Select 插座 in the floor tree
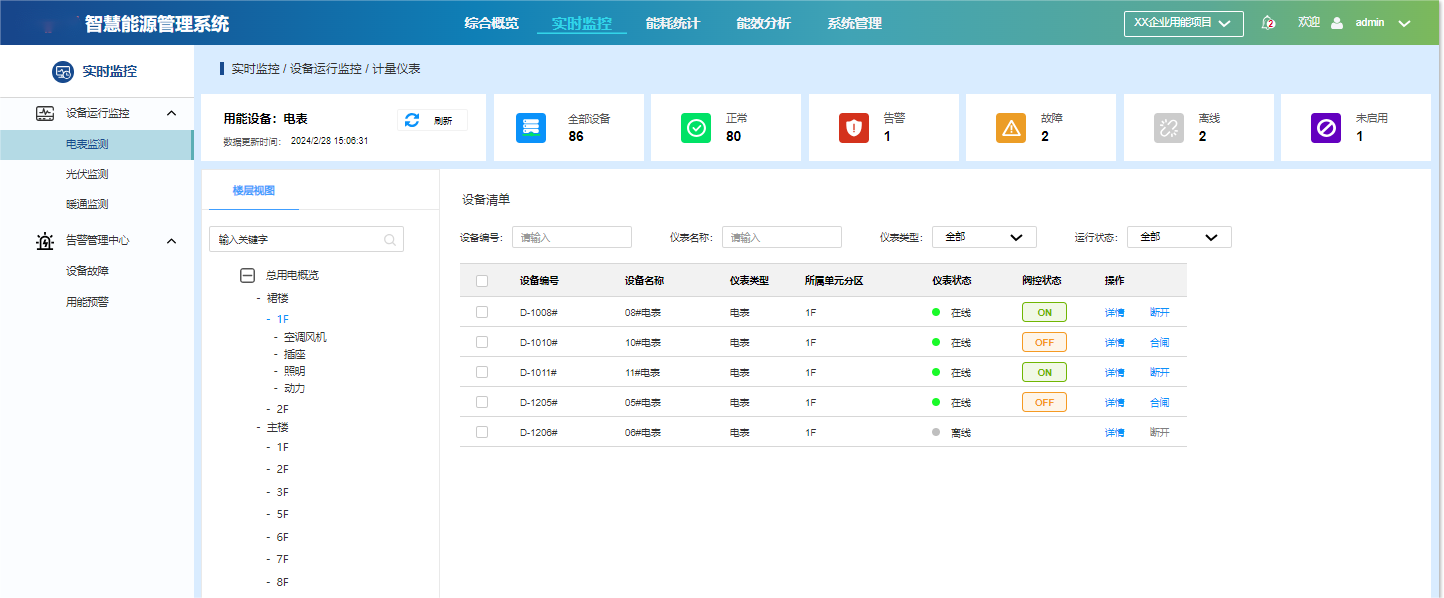Viewport: 1444px width, 598px height. pyautogui.click(x=294, y=354)
